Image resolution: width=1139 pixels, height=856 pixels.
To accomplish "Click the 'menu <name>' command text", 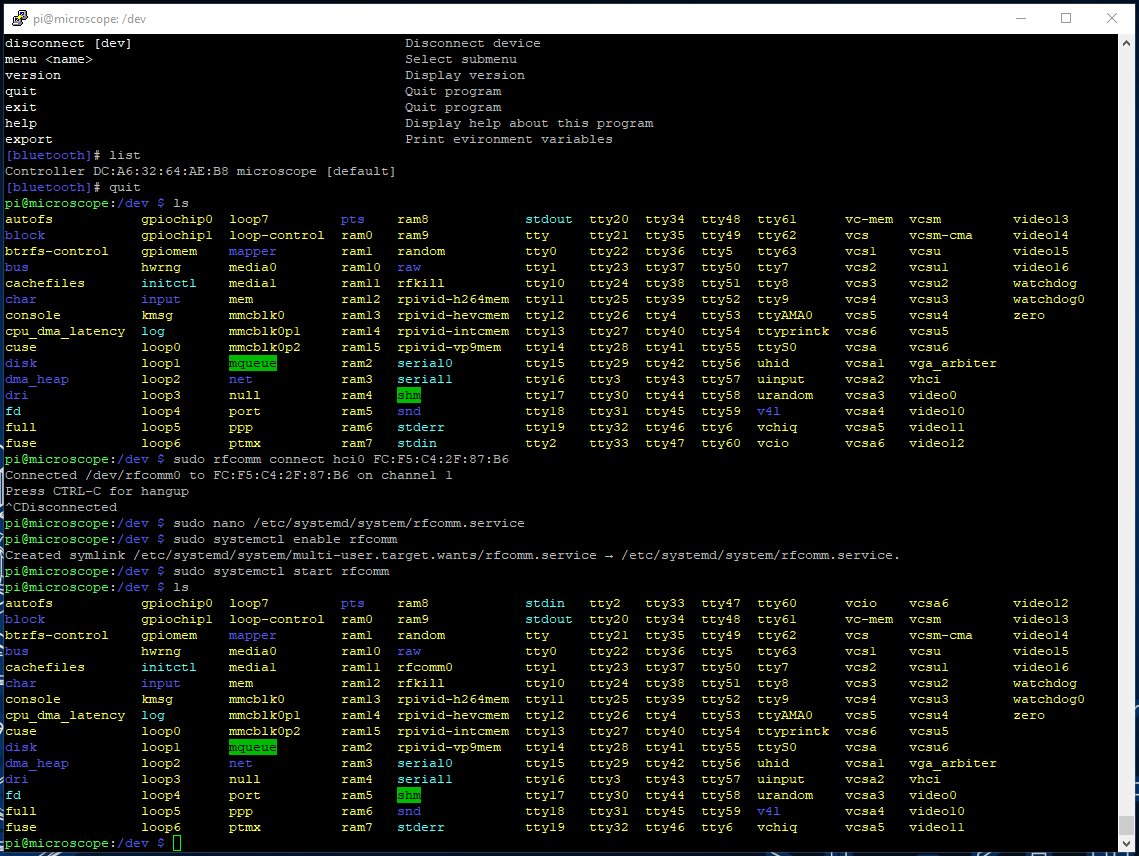I will (49, 60).
